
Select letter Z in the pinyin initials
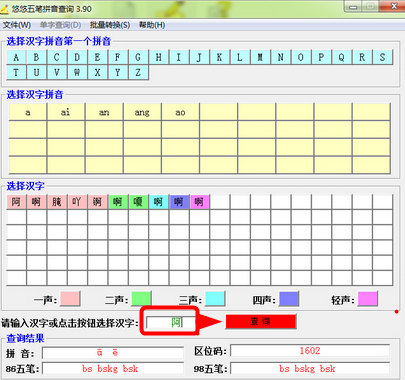point(138,72)
